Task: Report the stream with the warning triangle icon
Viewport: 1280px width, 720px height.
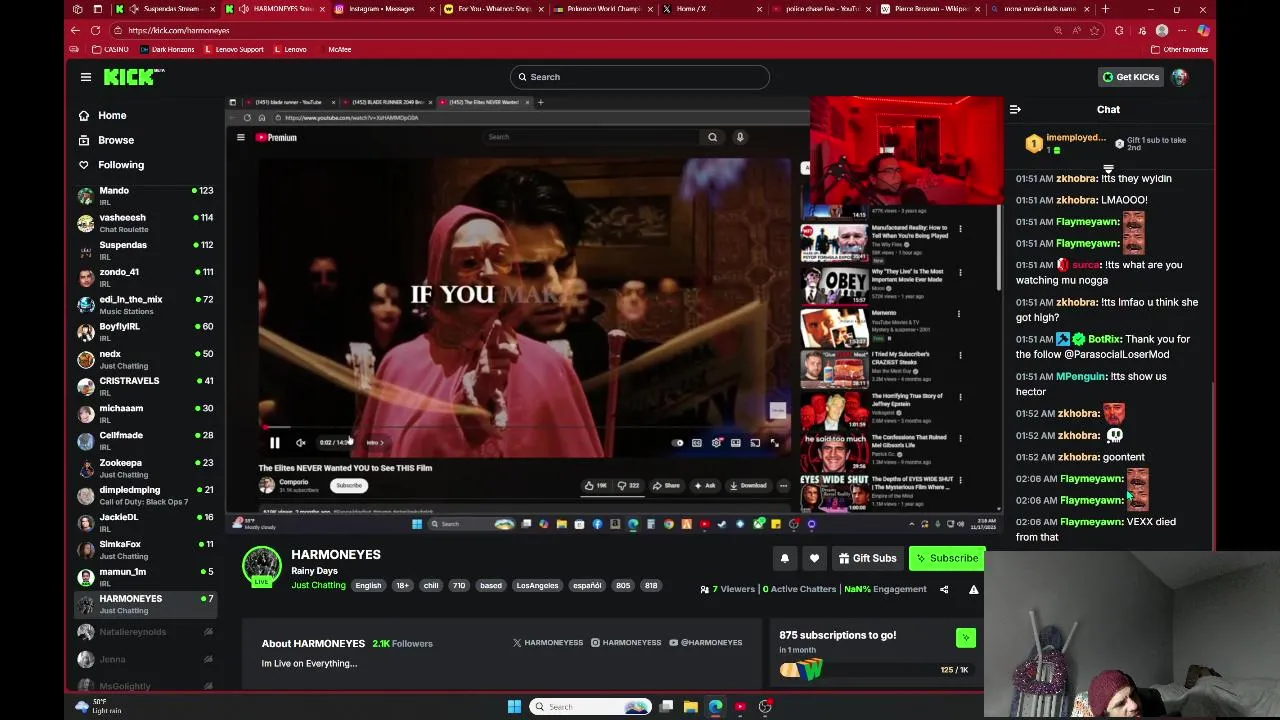Action: tap(973, 589)
